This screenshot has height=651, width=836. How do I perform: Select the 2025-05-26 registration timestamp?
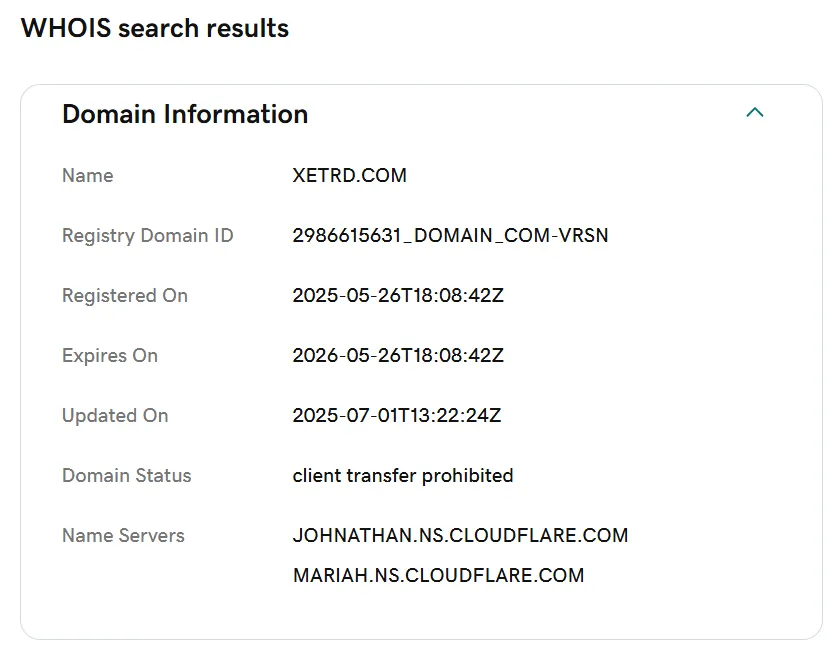click(397, 296)
